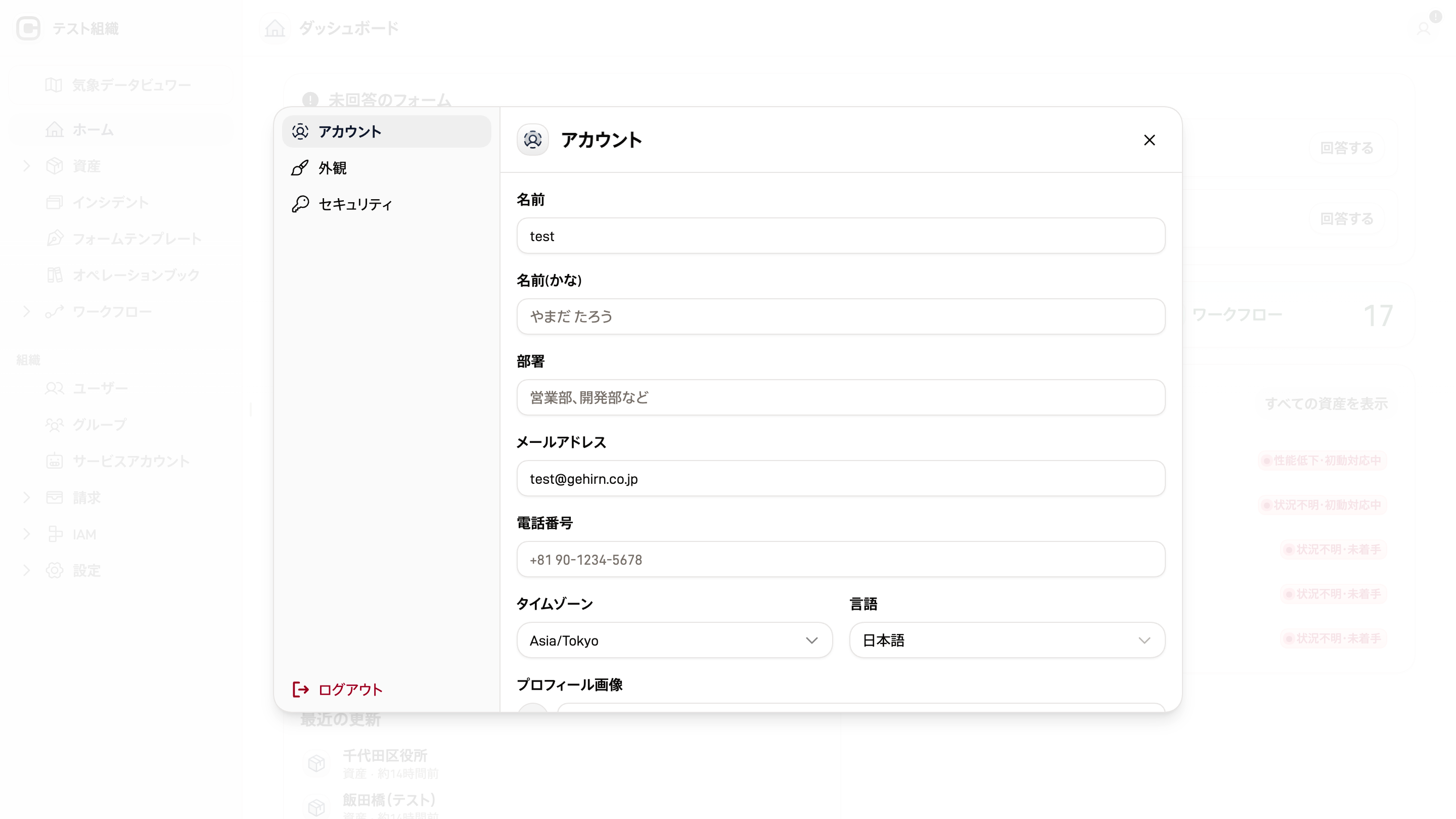Open グループ in the sidebar
The width and height of the screenshot is (1456, 819).
[x=121, y=425]
